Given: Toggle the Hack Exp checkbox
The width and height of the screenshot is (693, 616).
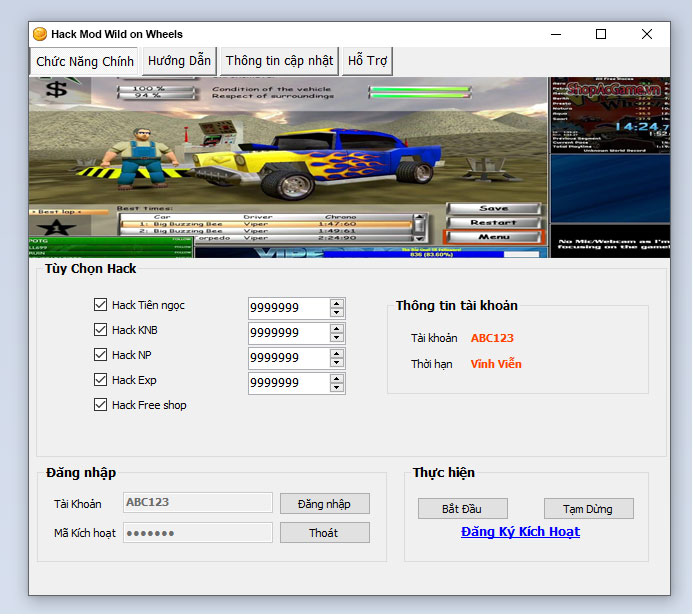Looking at the screenshot, I should pyautogui.click(x=100, y=380).
